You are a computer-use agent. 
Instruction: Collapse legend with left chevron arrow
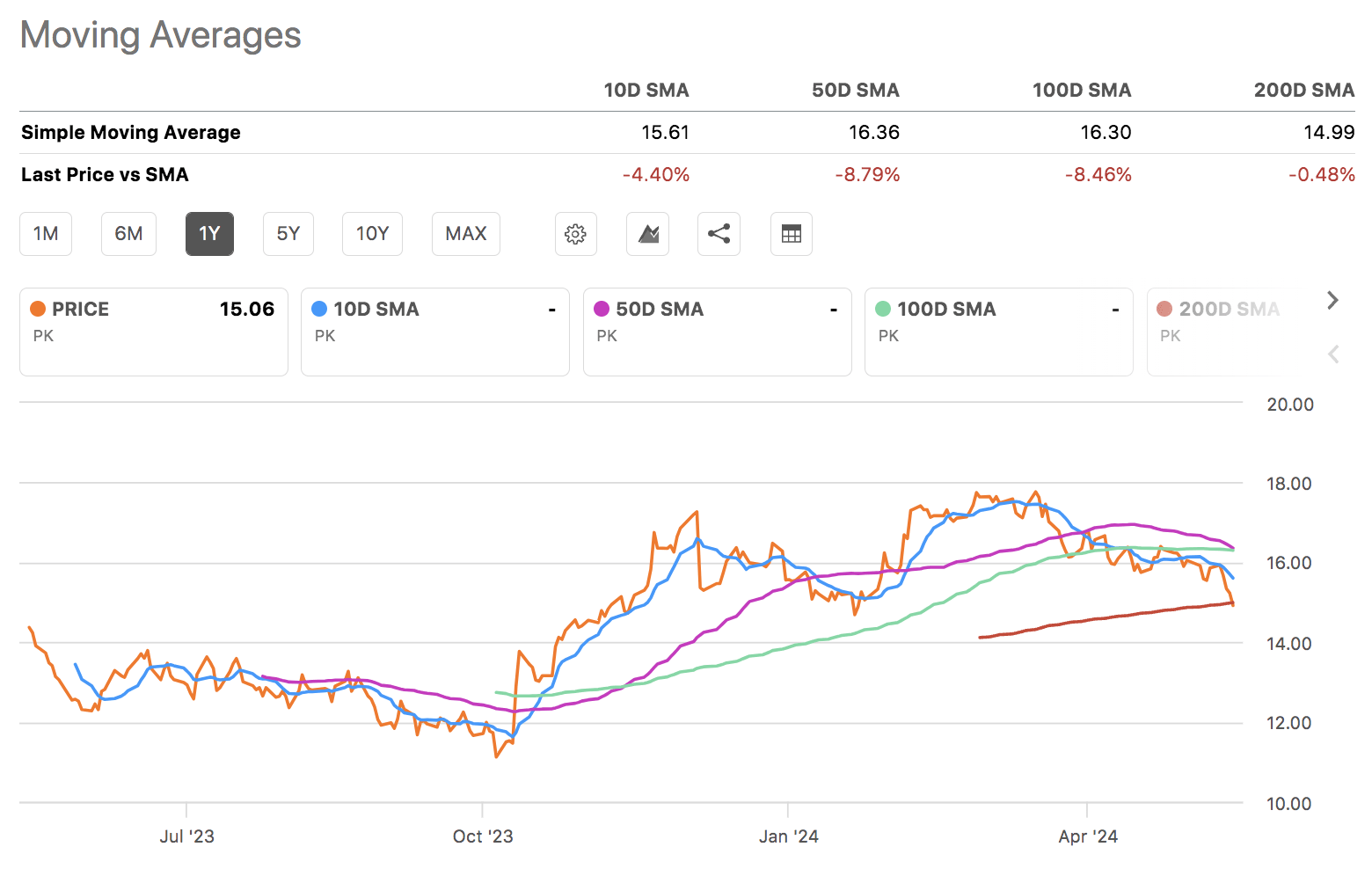click(x=1332, y=354)
